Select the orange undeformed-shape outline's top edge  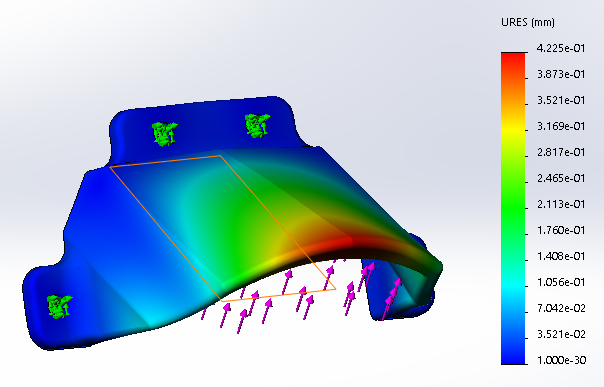(165, 161)
